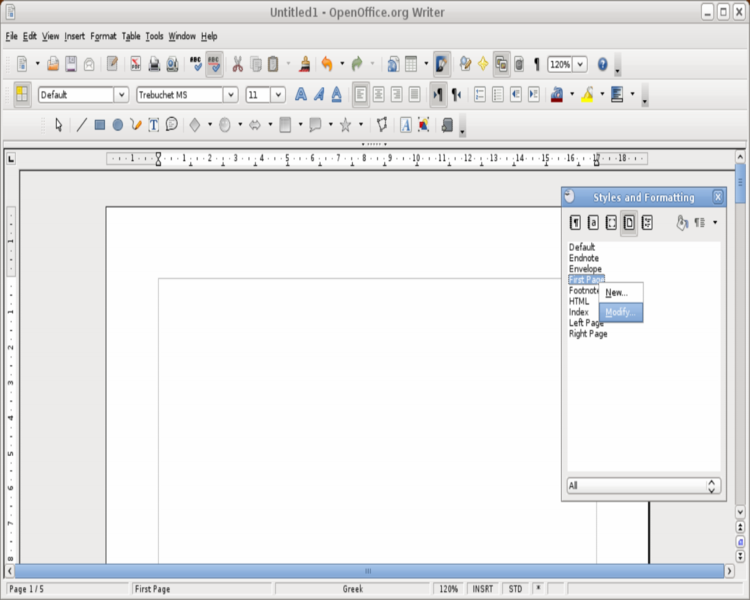
Task: Click the horizontal scrollbar thumb
Action: (x=368, y=571)
